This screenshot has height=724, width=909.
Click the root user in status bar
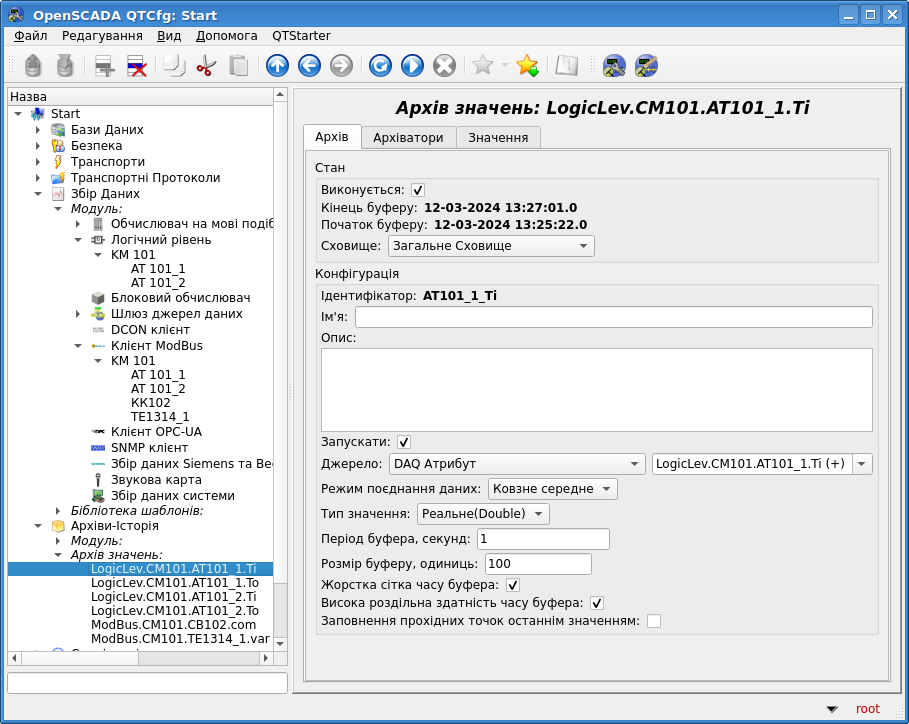click(867, 708)
